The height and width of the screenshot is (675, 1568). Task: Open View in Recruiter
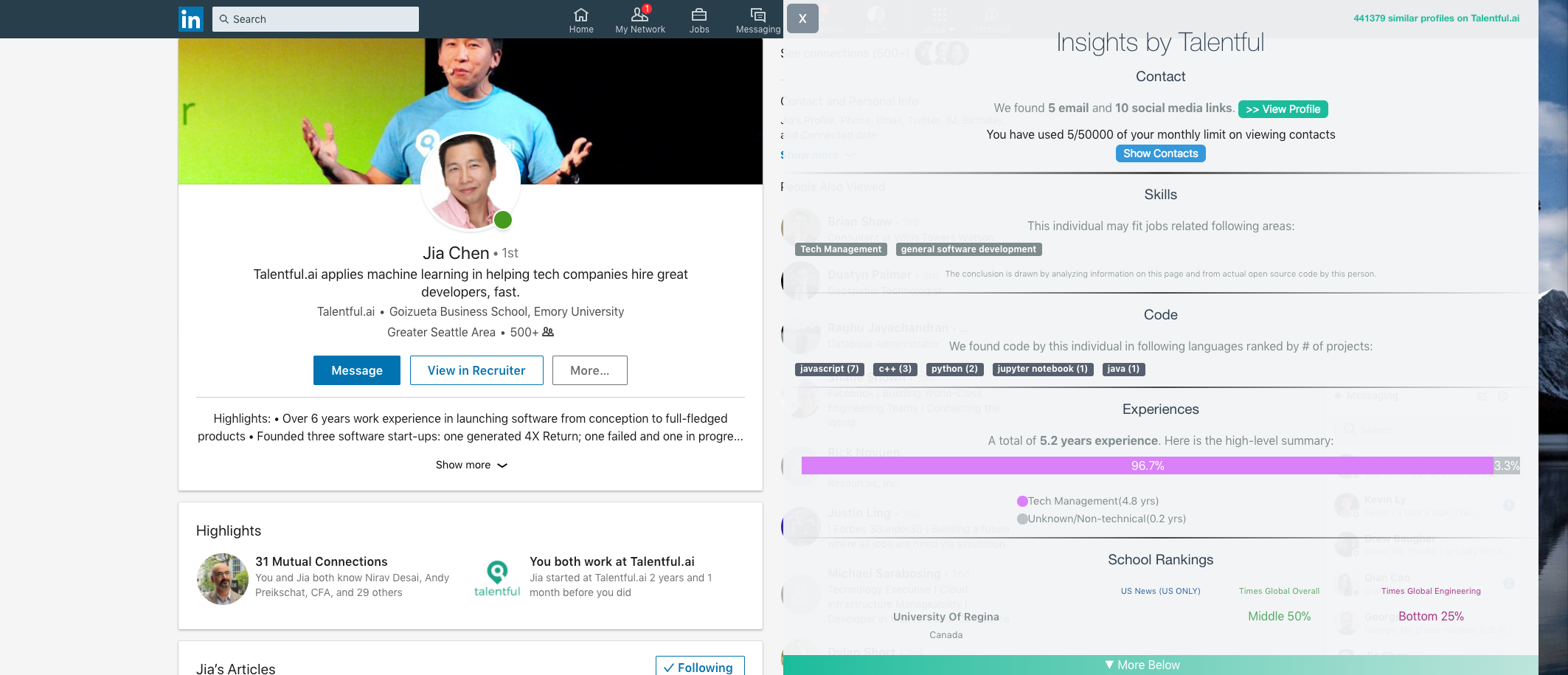tap(476, 370)
